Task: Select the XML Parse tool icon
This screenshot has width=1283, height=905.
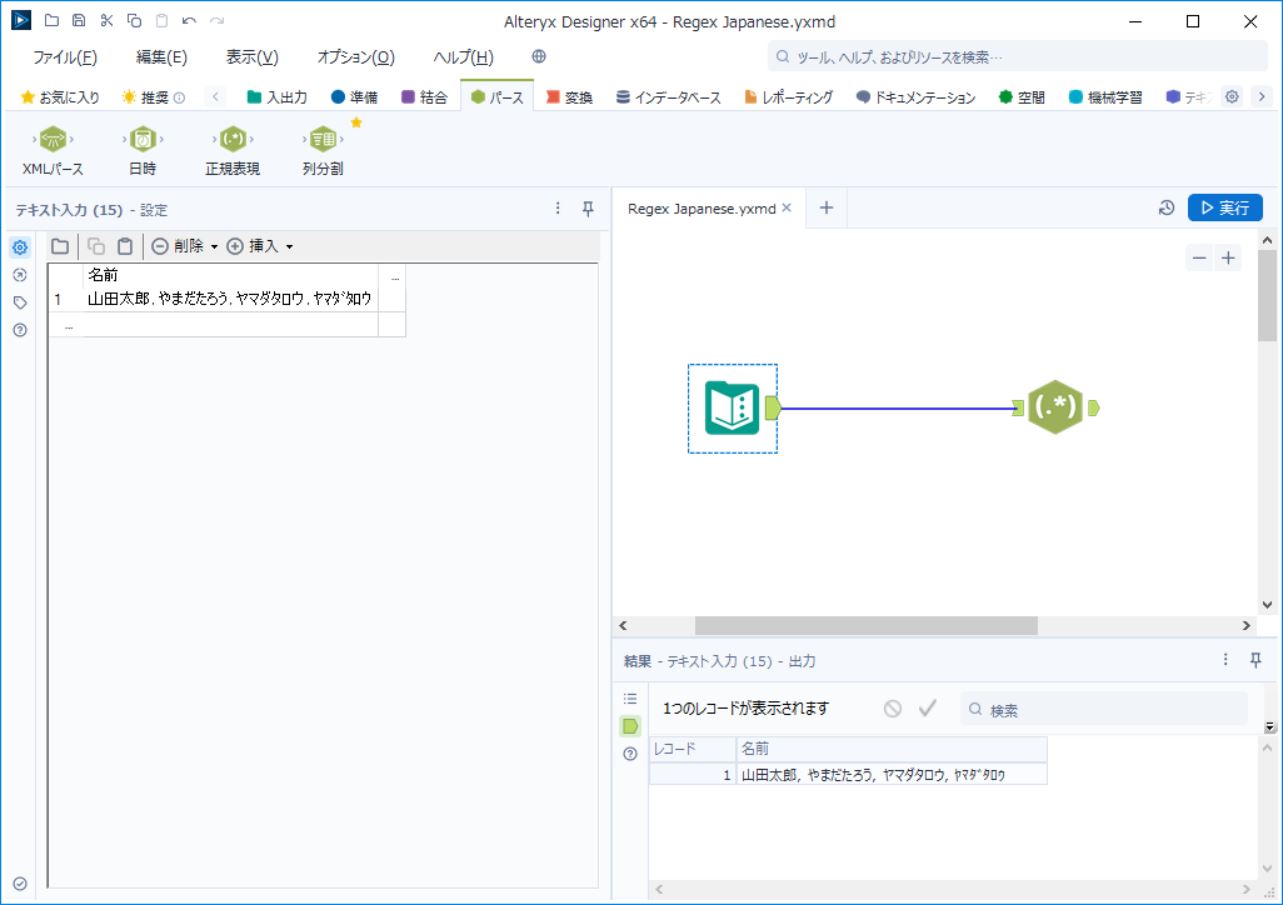Action: pos(53,139)
